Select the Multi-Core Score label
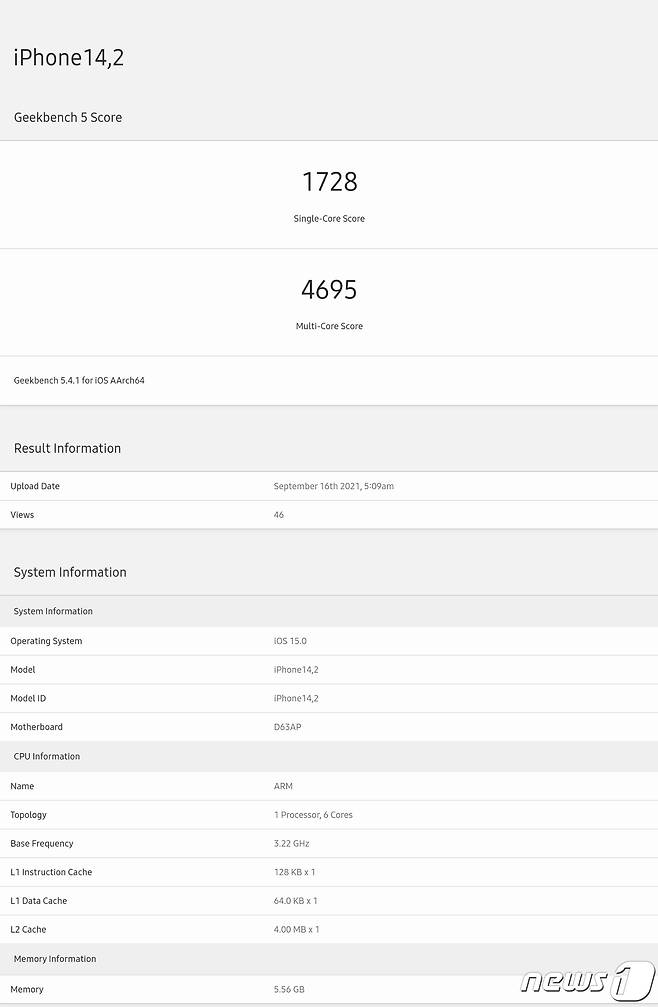This screenshot has width=658, height=1007. click(329, 326)
